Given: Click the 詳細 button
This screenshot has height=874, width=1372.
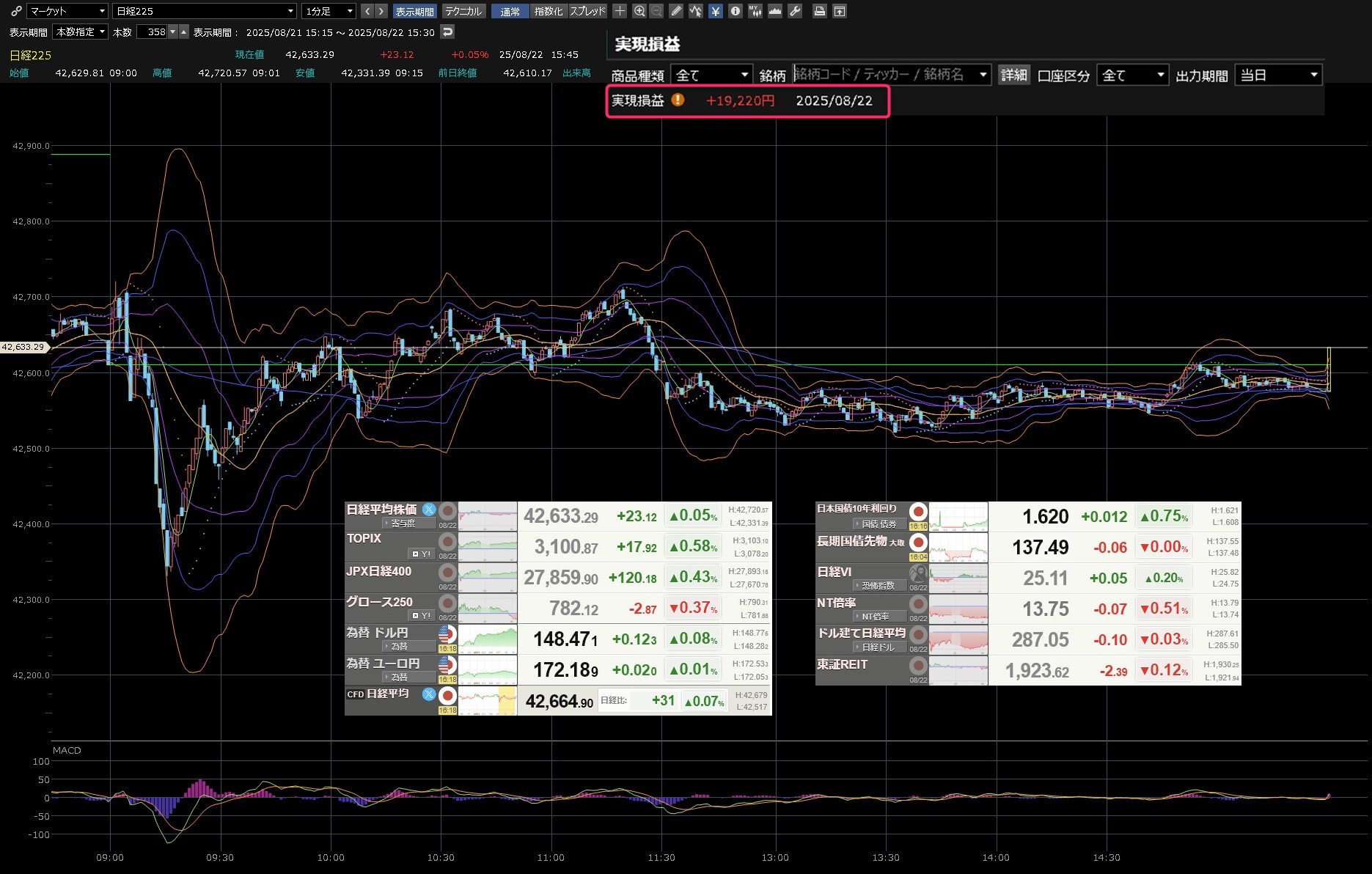Looking at the screenshot, I should 1013,75.
